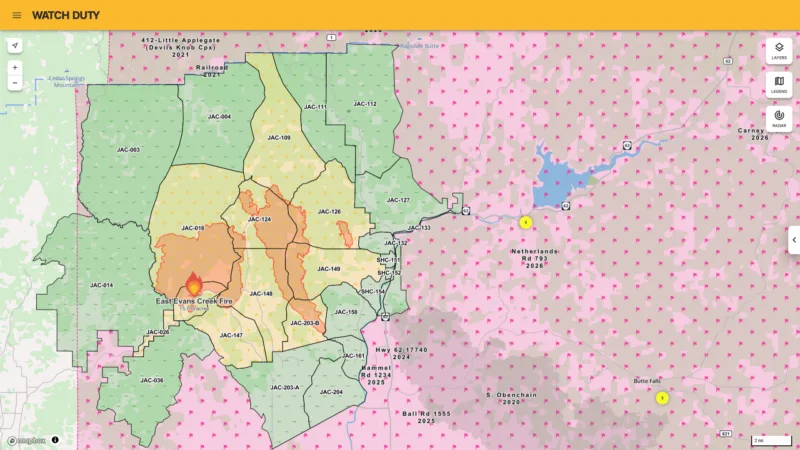800x450 pixels.
Task: Select evacuation zone JAC-124
Action: pyautogui.click(x=259, y=219)
